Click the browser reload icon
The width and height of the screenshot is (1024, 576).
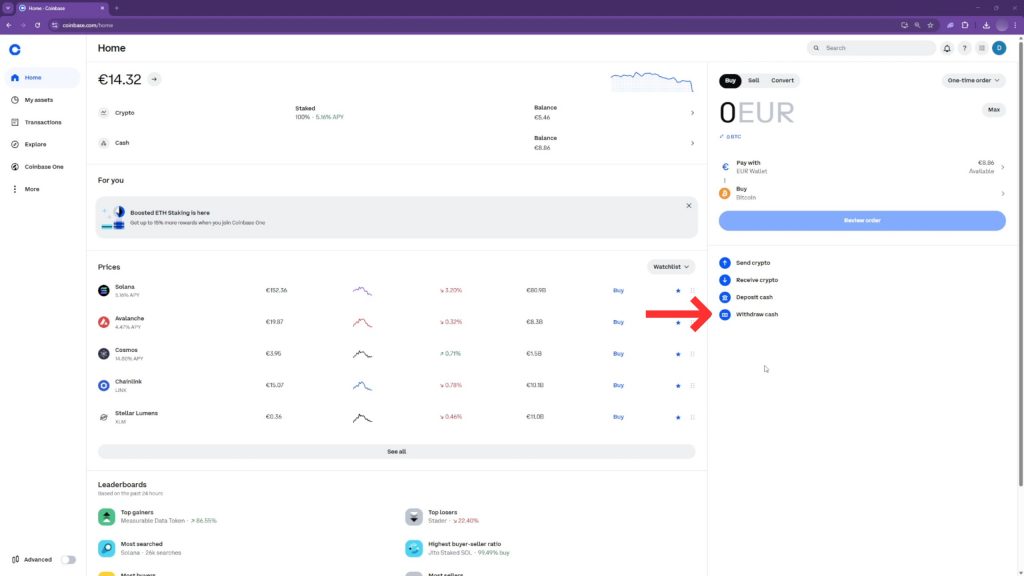pos(37,25)
